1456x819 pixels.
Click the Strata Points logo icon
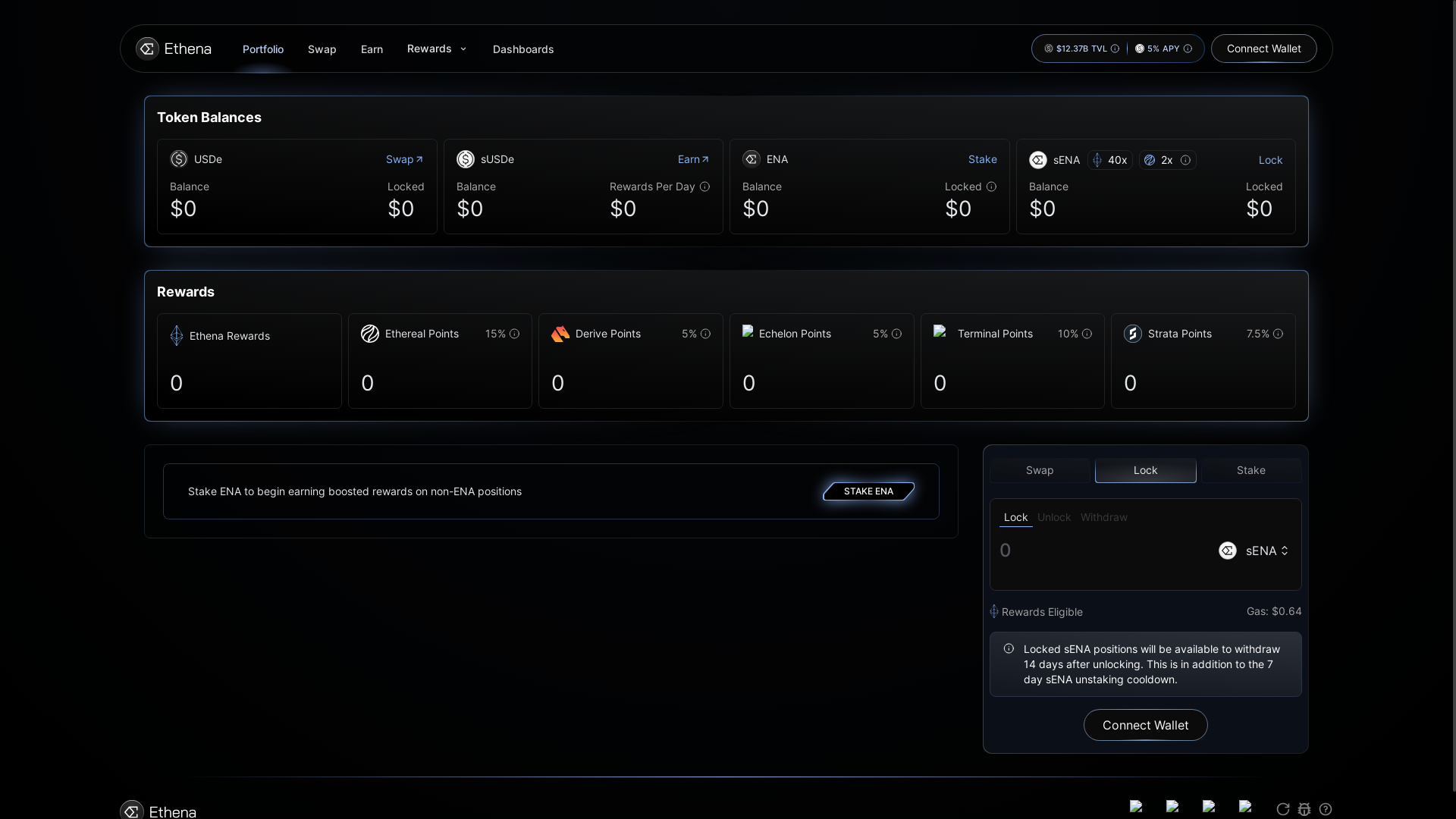tap(1133, 334)
